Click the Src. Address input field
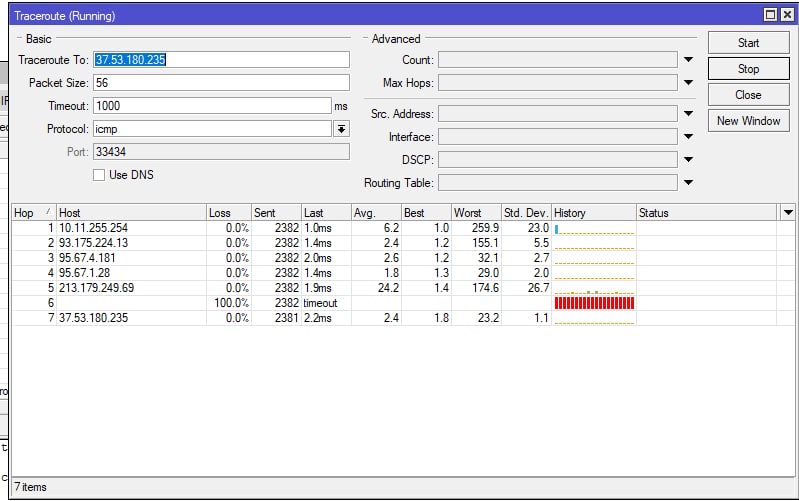This screenshot has width=799, height=501. (x=558, y=114)
